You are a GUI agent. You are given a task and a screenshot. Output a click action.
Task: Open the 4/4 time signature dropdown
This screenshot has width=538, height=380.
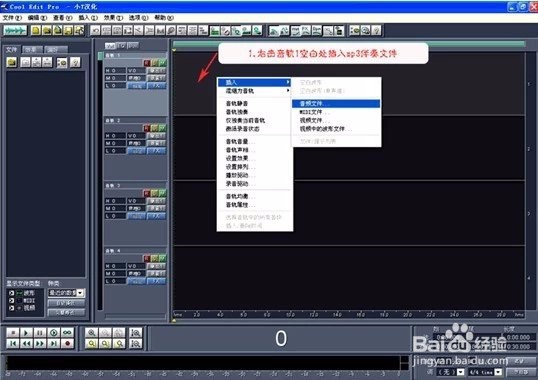[486, 372]
